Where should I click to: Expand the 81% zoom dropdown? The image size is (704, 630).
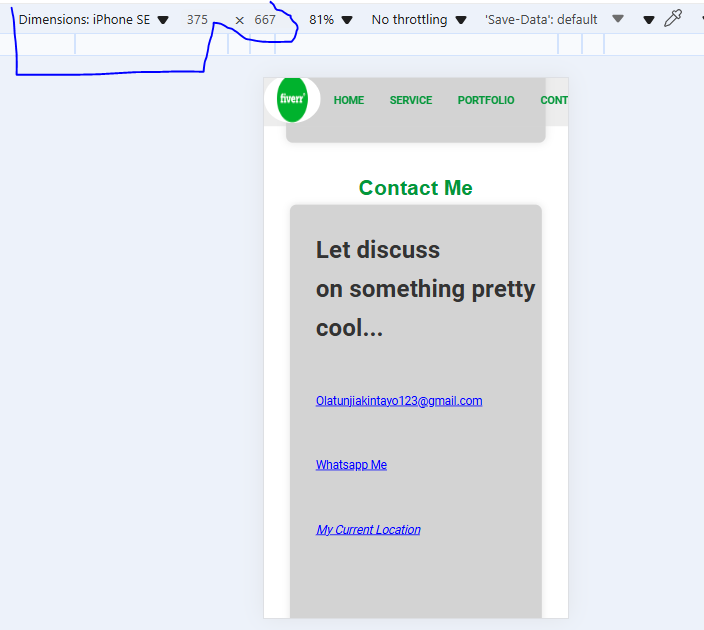[x=330, y=20]
